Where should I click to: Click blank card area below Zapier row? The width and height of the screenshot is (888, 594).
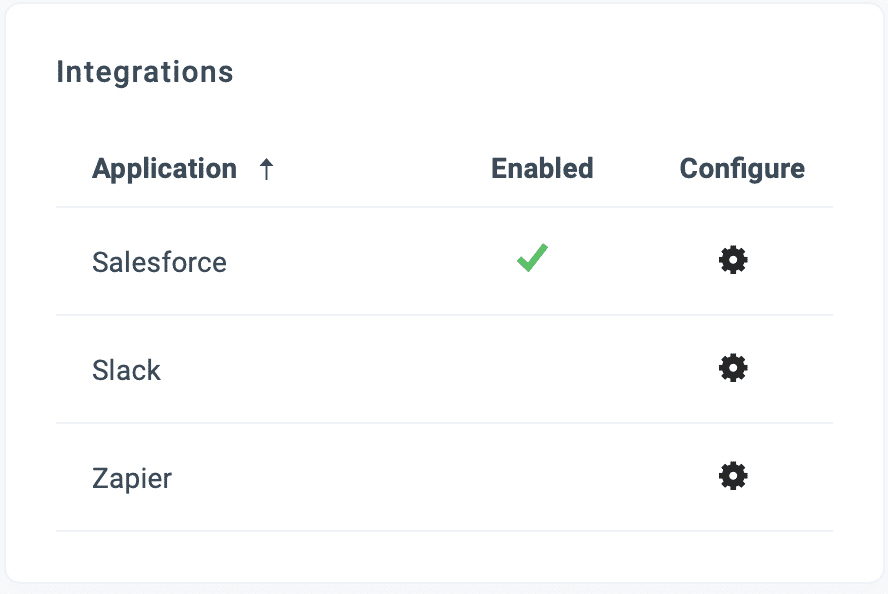(x=444, y=556)
